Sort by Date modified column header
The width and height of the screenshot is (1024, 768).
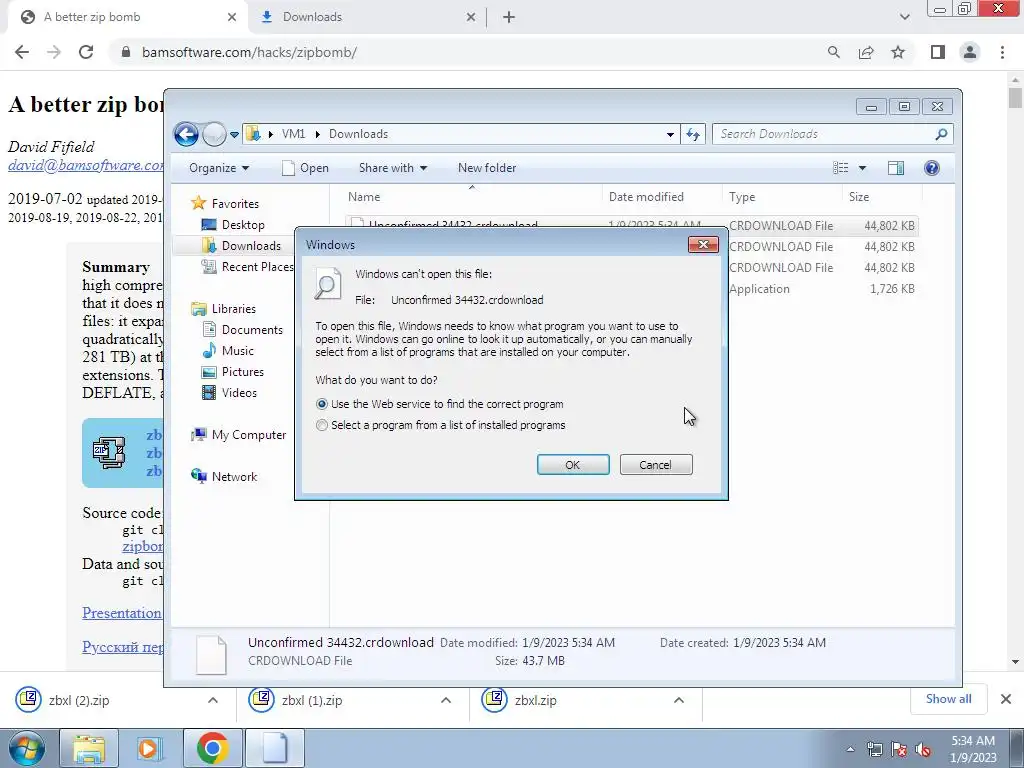[x=662, y=197]
